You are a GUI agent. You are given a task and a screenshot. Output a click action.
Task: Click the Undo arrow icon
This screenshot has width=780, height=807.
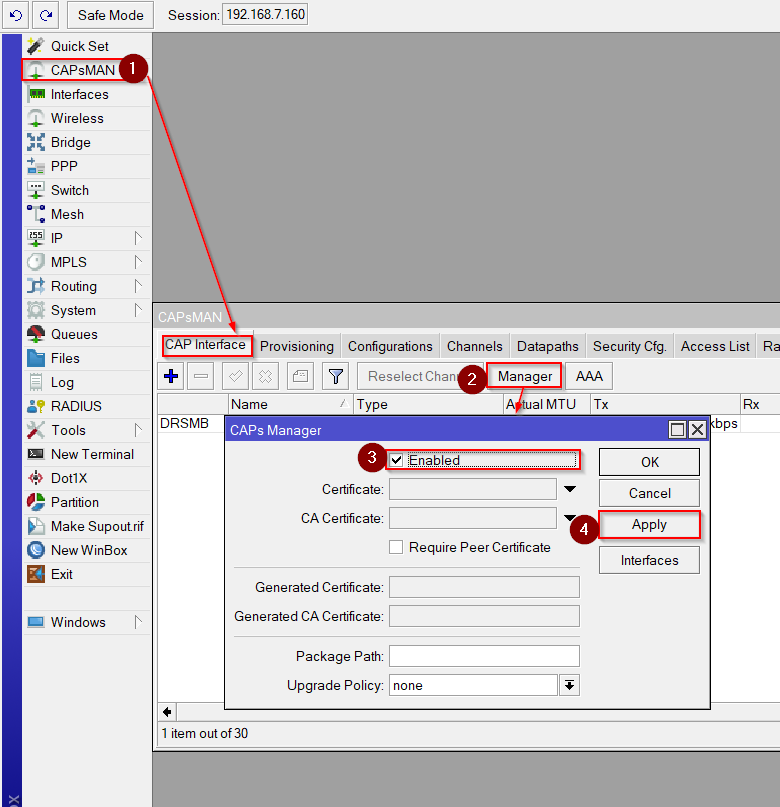pos(14,15)
